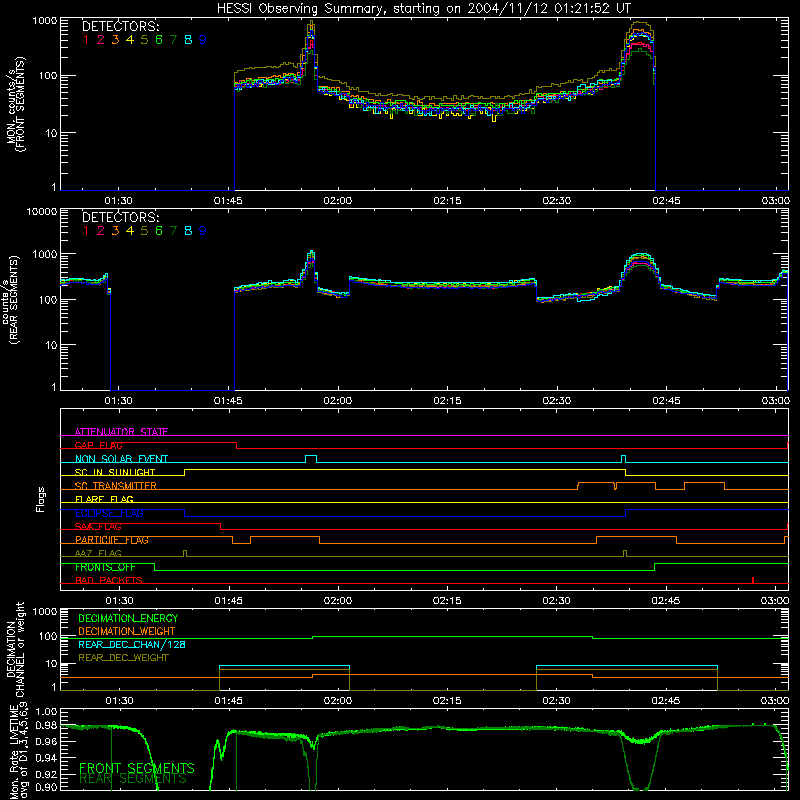This screenshot has width=800, height=800.
Task: Click the 'Flags' vertical axis title
Action: pos(40,499)
